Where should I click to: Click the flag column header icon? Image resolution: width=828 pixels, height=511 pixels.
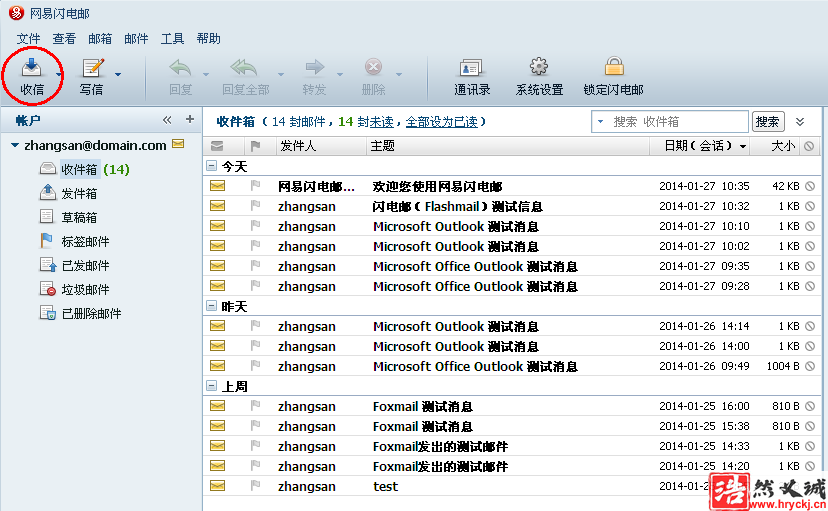point(256,146)
